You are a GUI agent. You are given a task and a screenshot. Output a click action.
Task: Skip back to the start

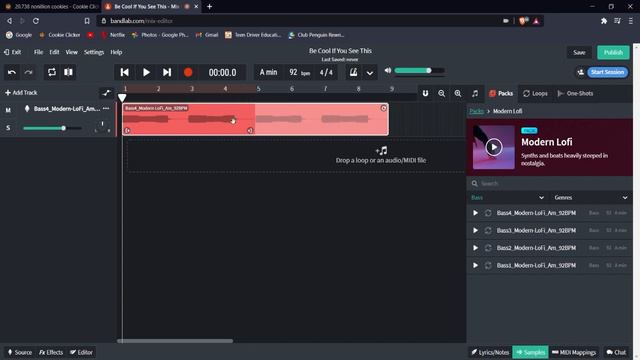124,72
